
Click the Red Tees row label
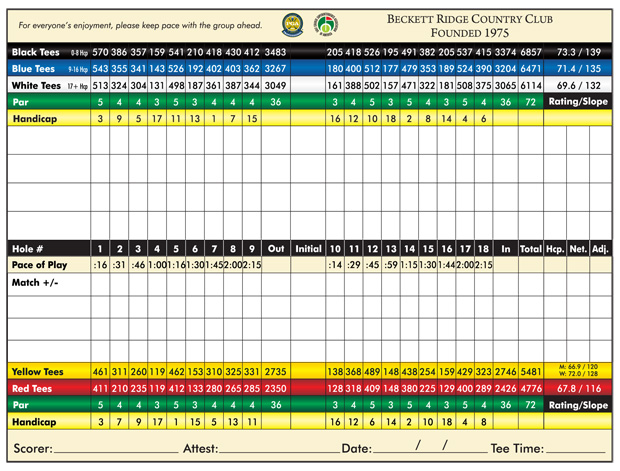tap(32, 389)
